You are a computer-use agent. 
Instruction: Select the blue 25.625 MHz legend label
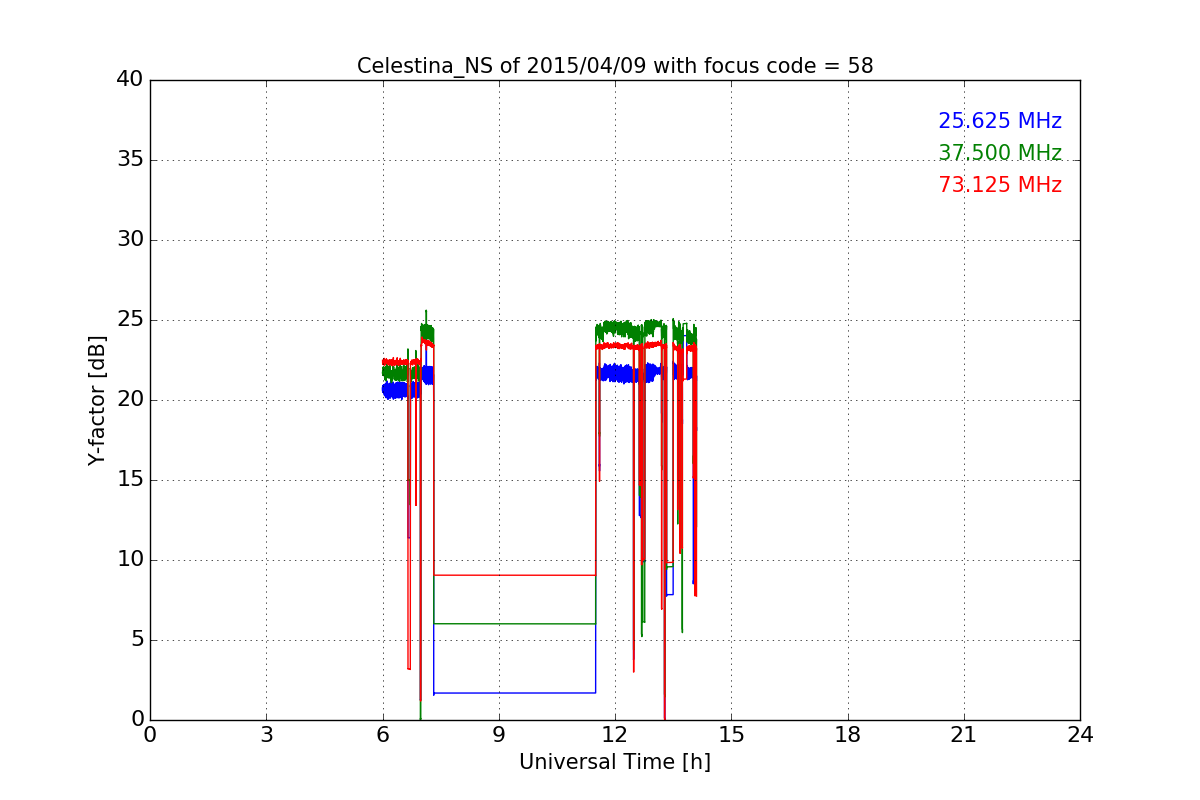(x=1000, y=121)
